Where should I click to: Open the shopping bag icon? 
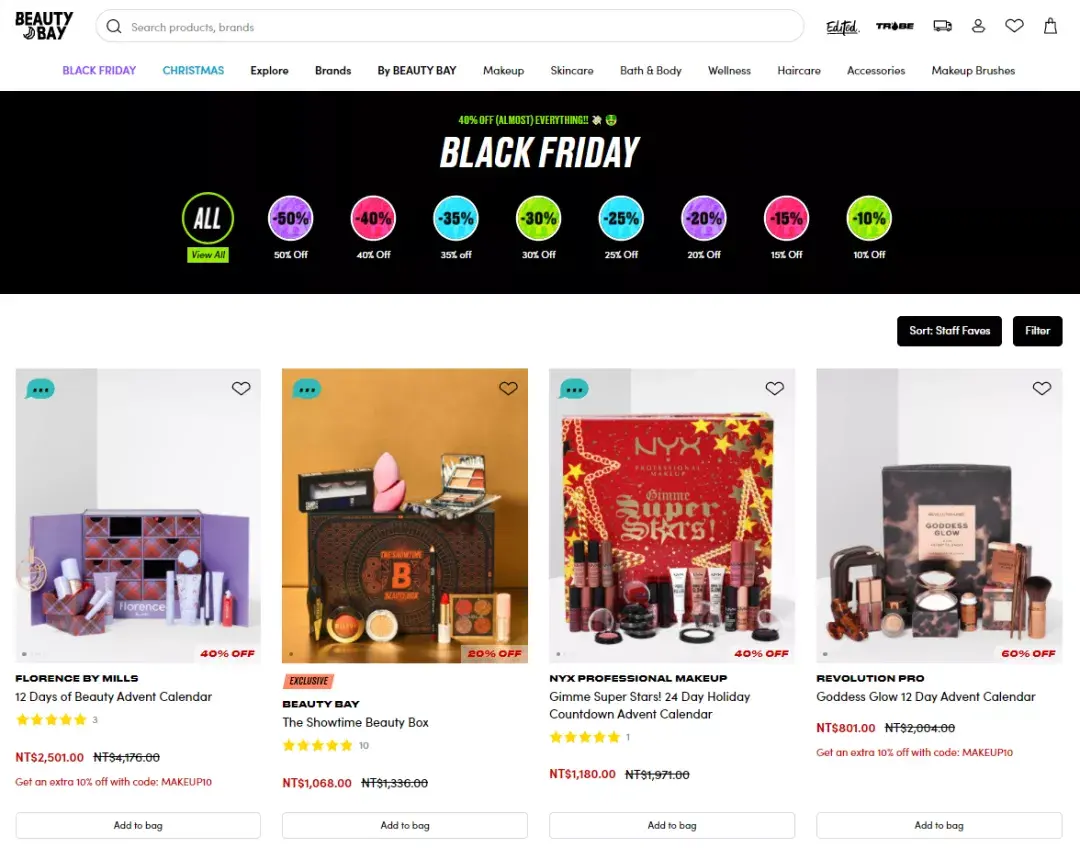click(1050, 26)
